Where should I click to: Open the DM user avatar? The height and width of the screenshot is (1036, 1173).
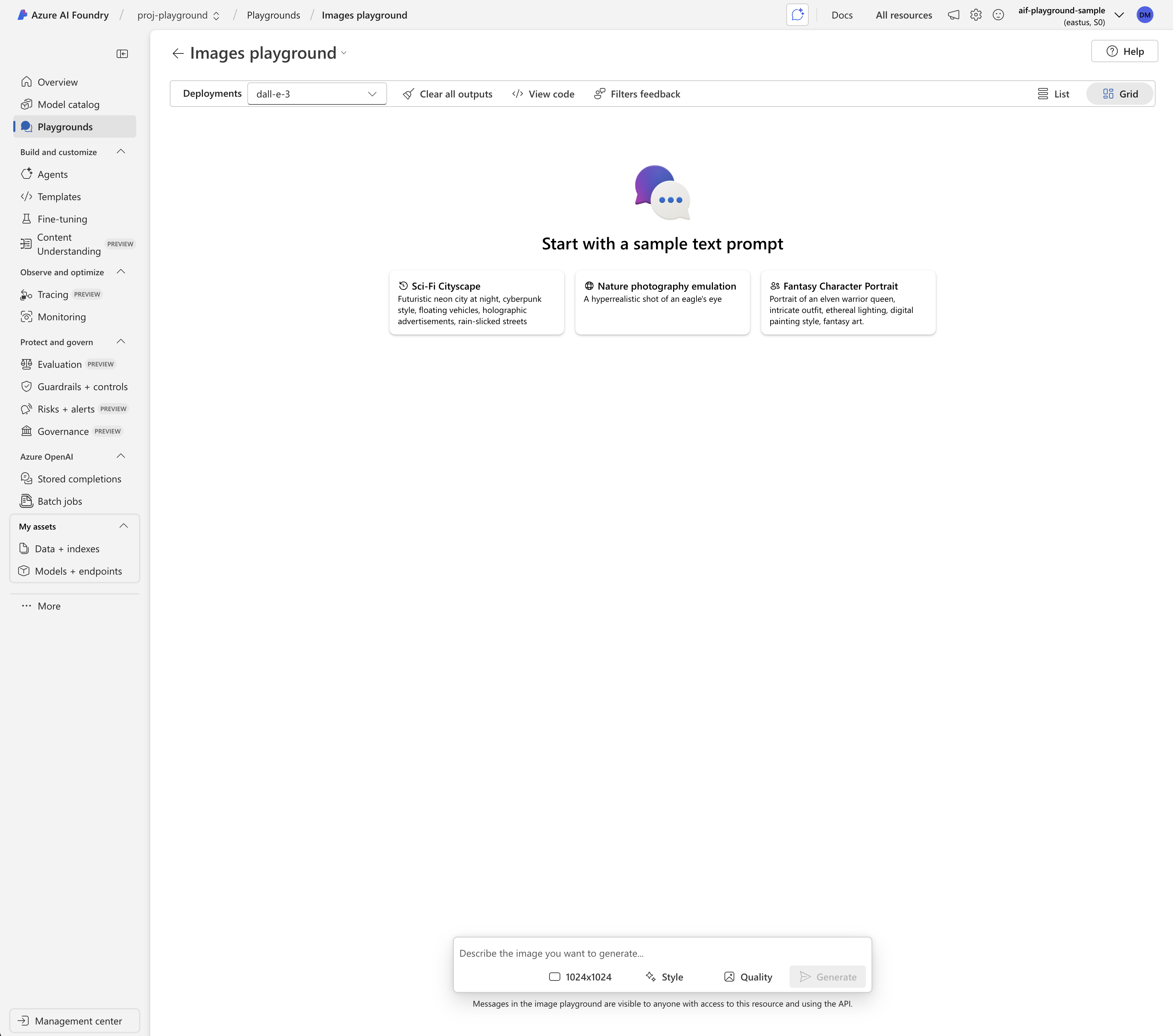tap(1144, 15)
